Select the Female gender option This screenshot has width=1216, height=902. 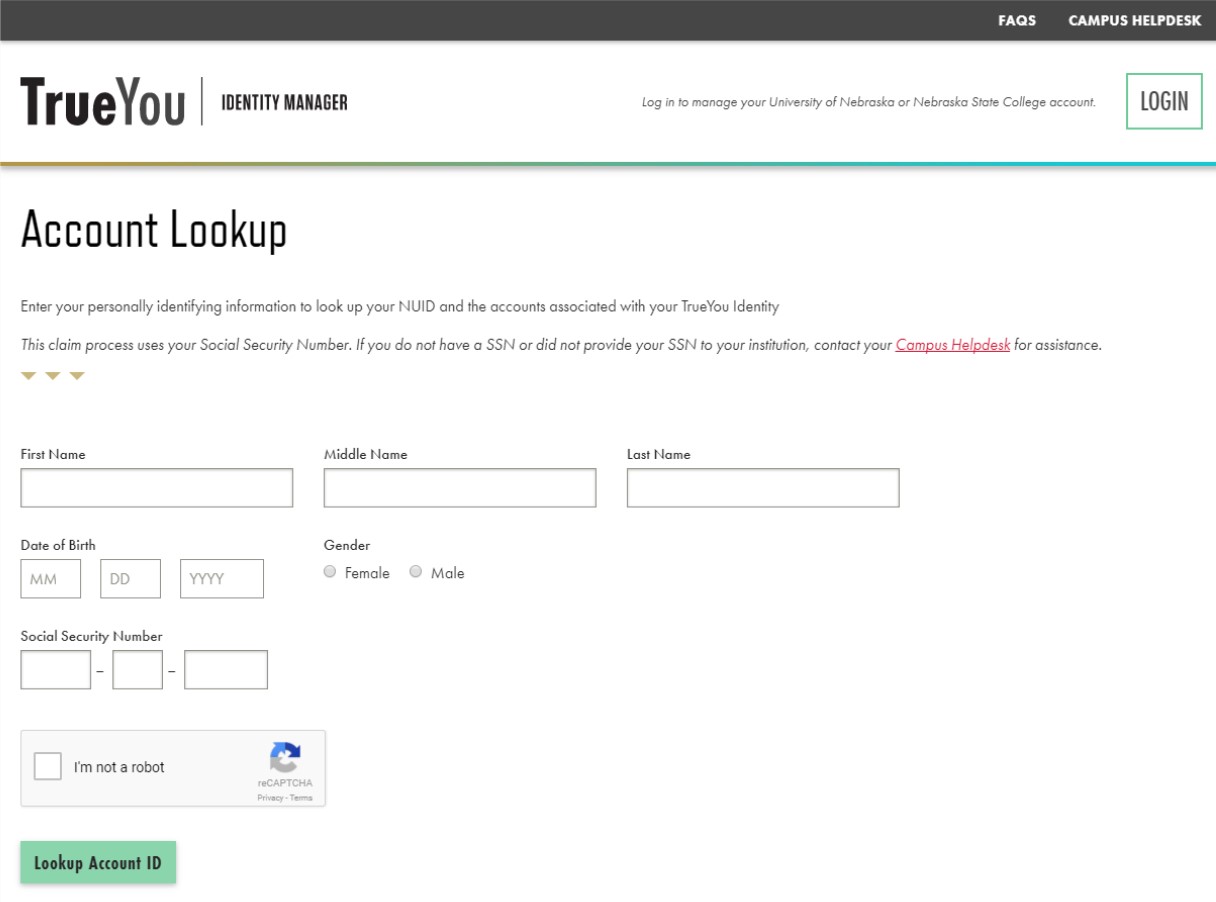[x=329, y=571]
